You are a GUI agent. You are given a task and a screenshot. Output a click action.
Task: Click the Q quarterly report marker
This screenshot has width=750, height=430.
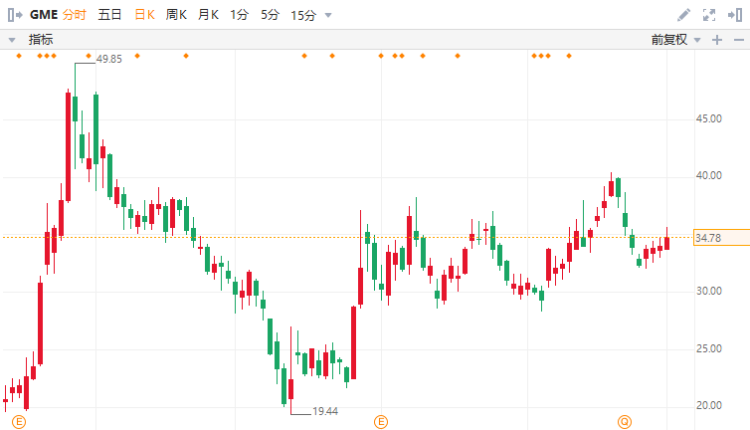(x=625, y=422)
